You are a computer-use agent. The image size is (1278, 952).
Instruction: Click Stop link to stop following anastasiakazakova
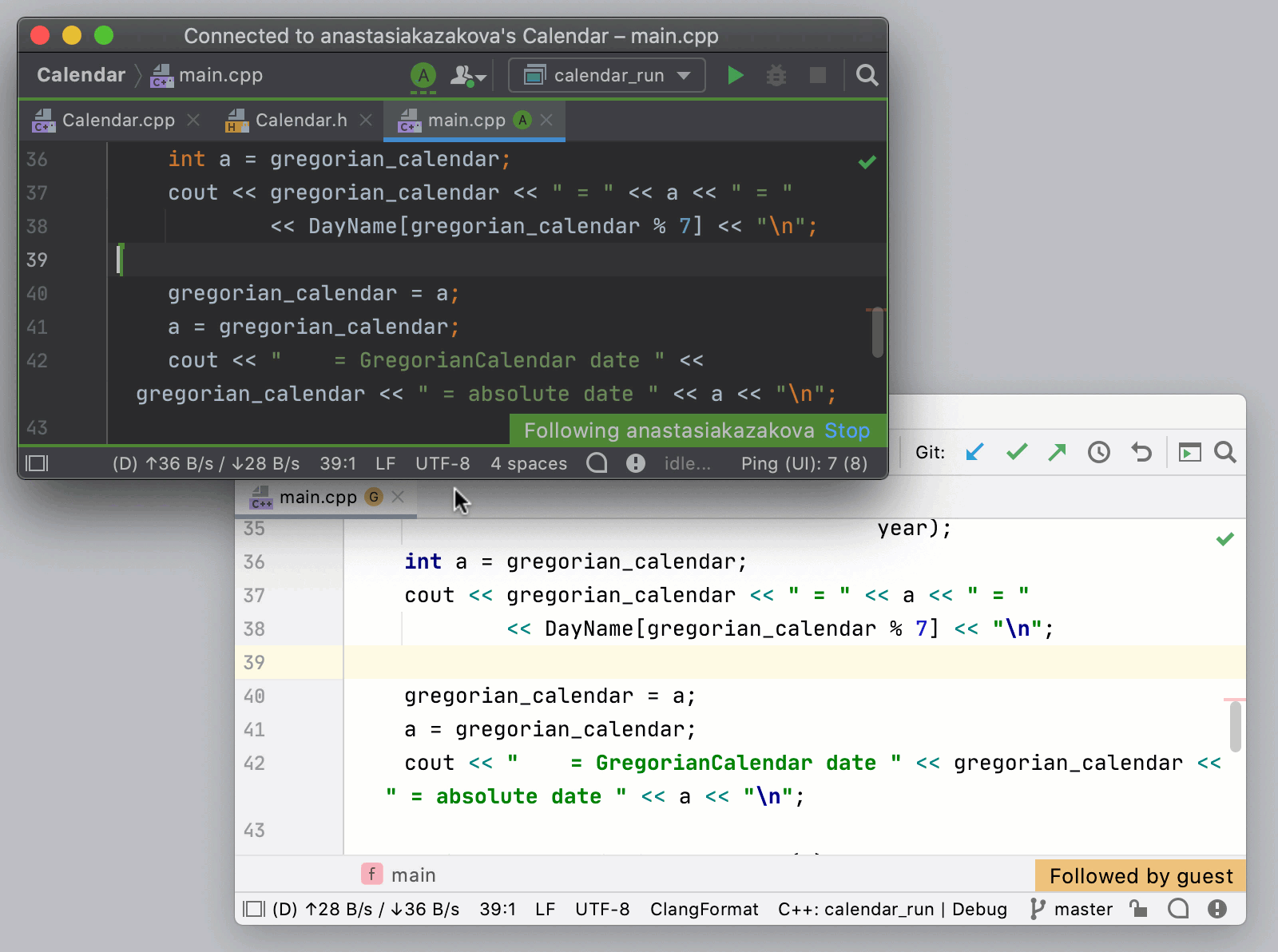tap(847, 430)
